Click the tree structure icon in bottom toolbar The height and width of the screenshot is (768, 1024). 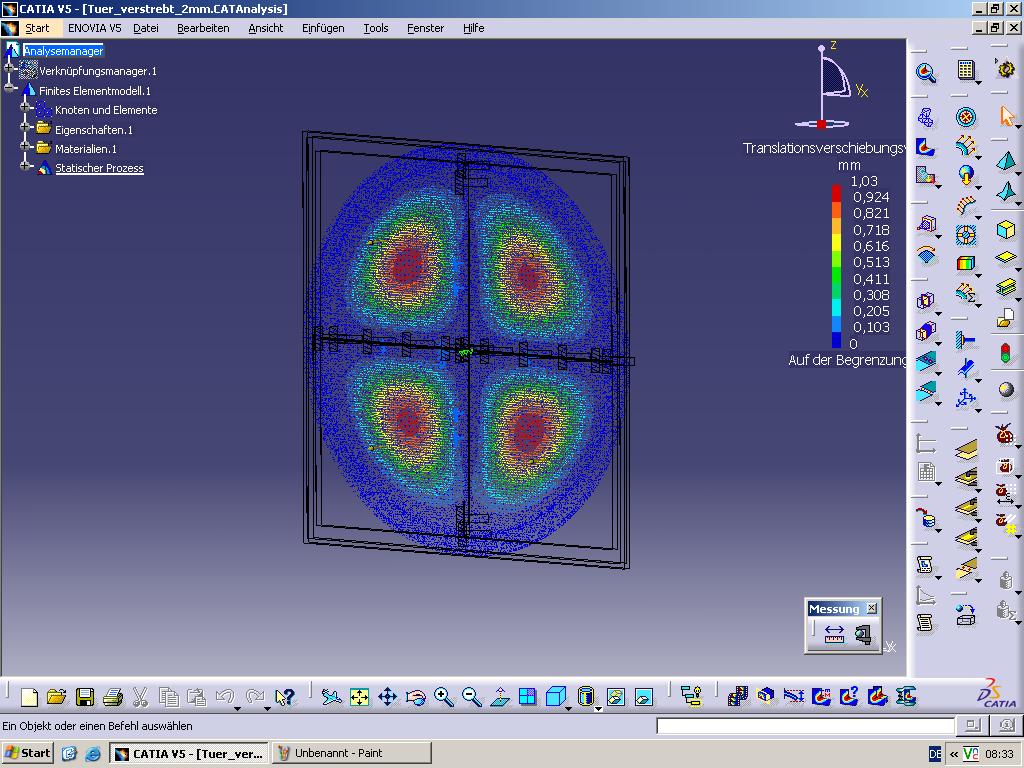point(691,697)
